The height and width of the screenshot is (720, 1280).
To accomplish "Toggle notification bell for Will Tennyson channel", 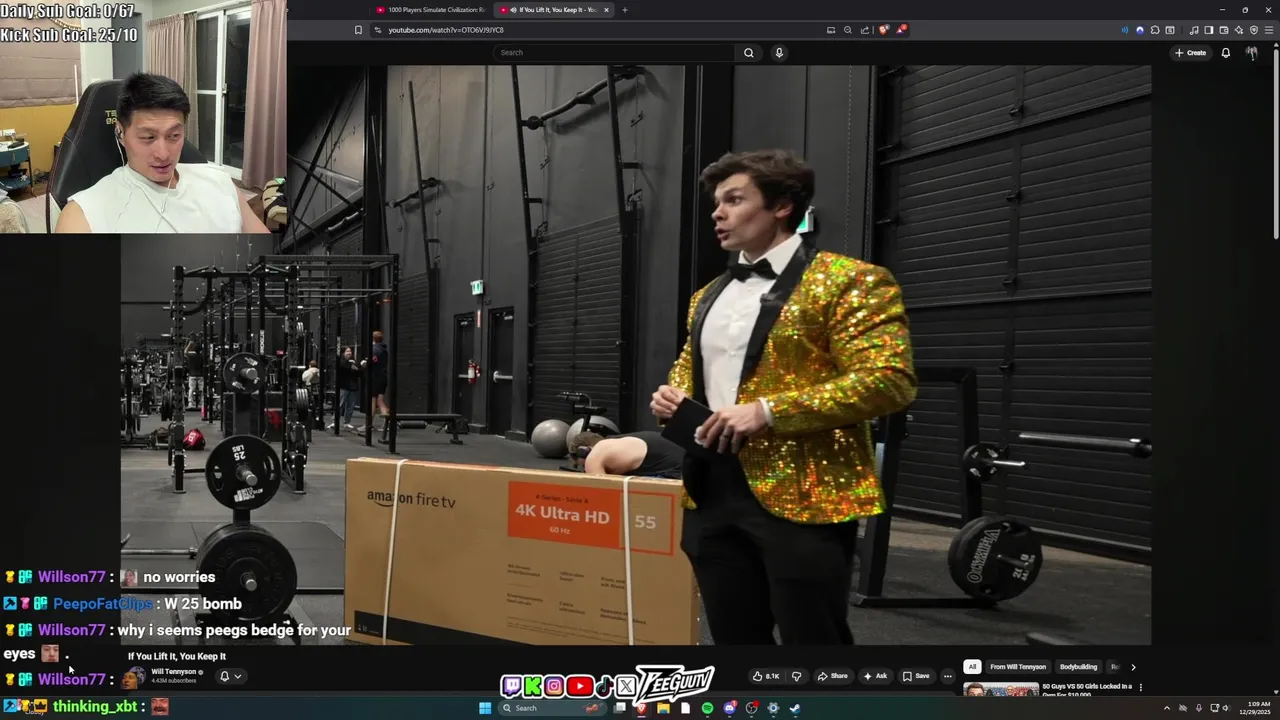I will (x=224, y=676).
